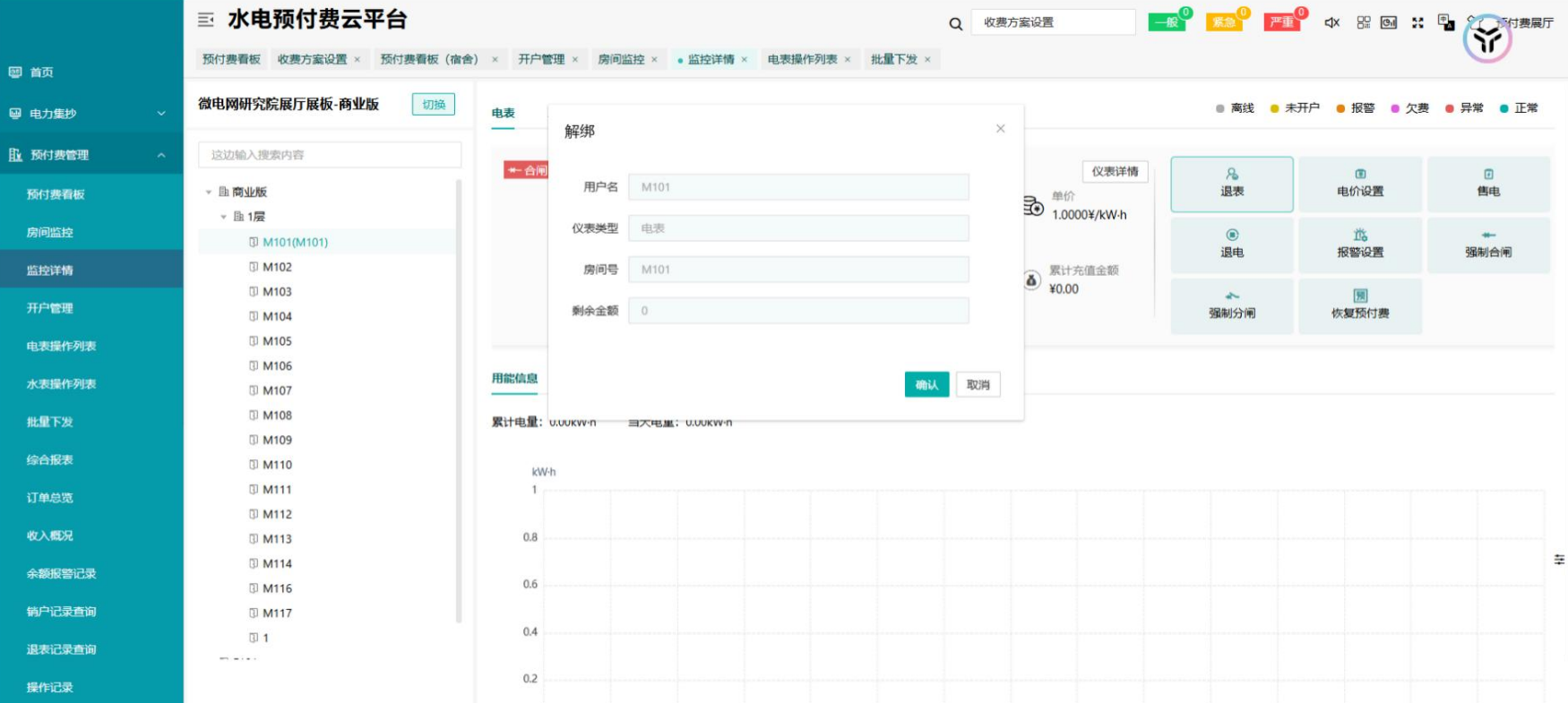Collapse the 商业版 tree node arrow
This screenshot has width=1568, height=703.
pos(209,192)
